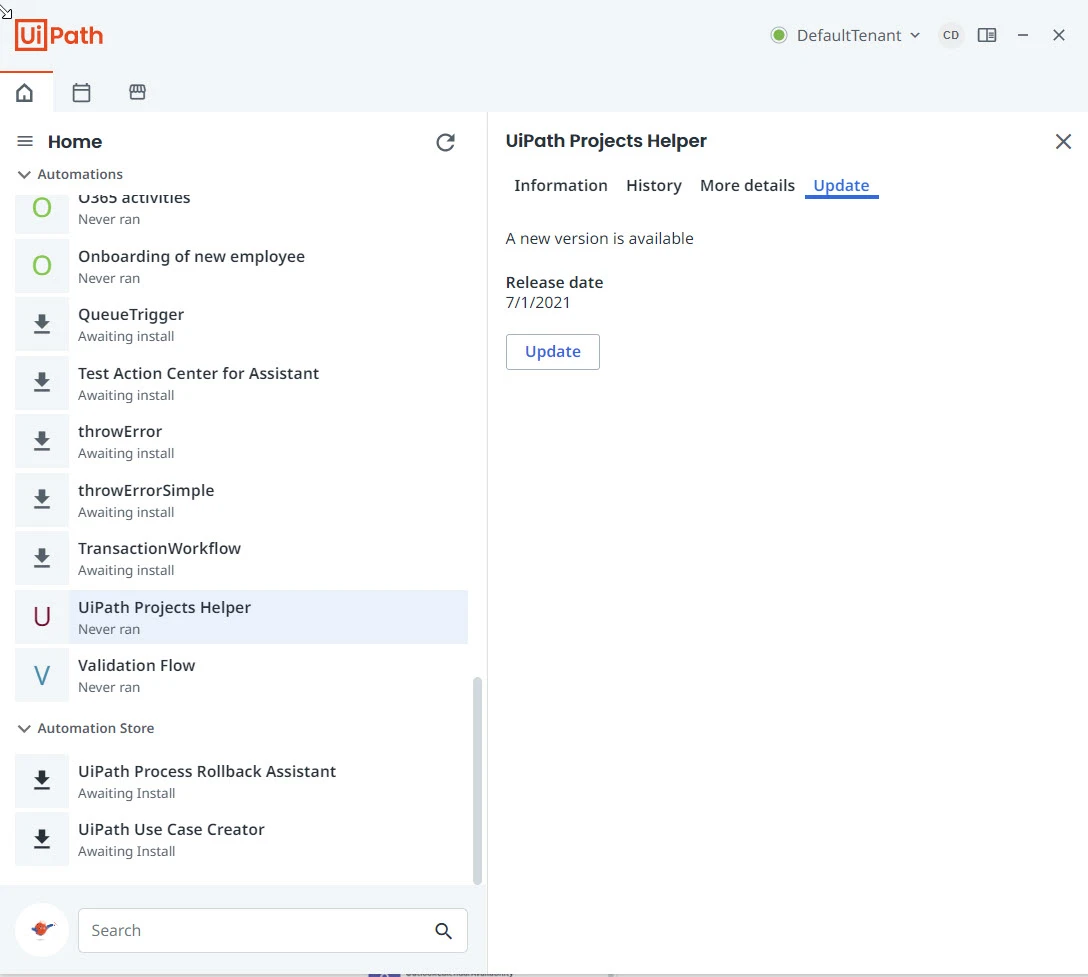
Task: Refresh the automations list
Action: [x=445, y=142]
